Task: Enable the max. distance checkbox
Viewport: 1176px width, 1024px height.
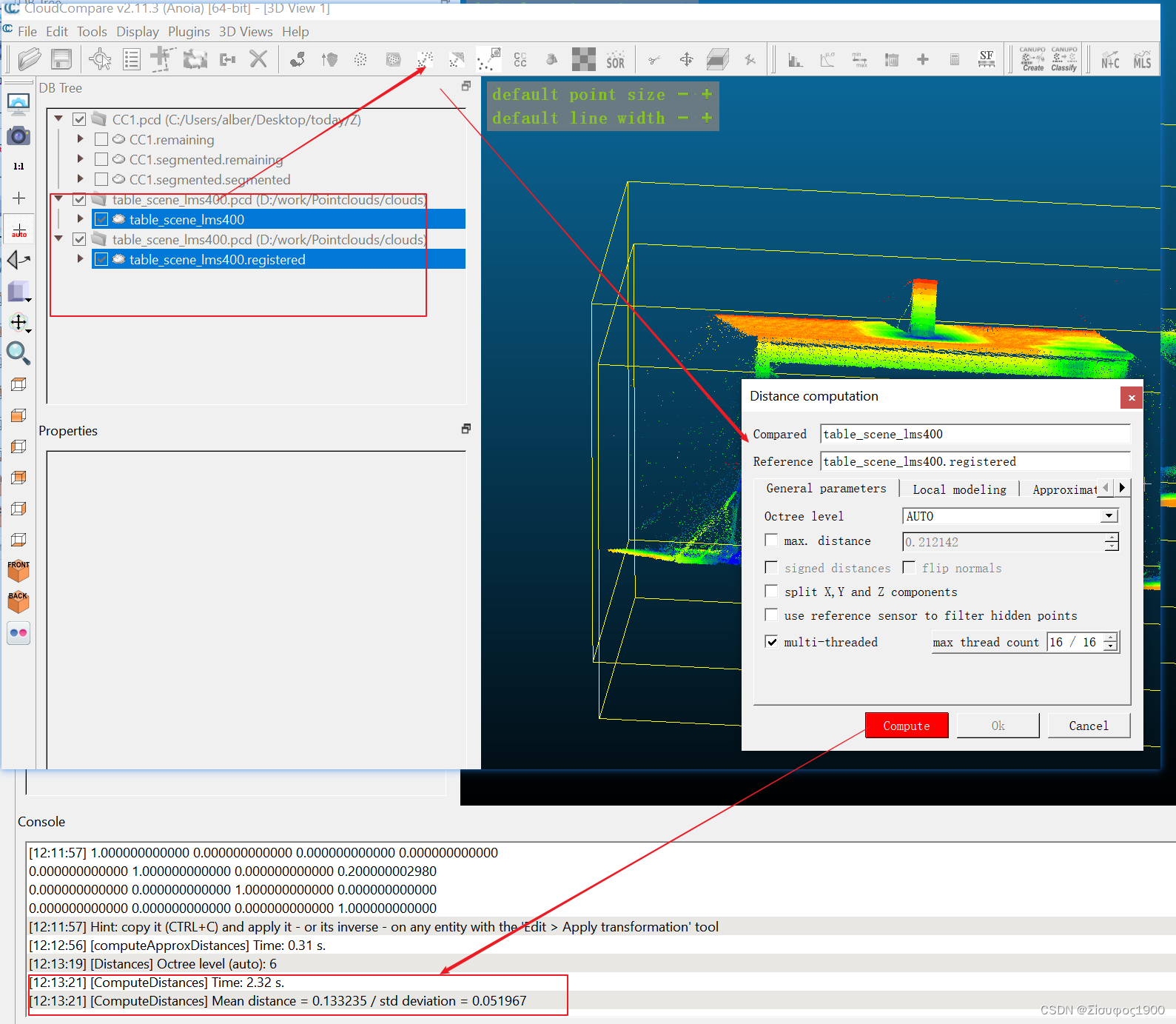Action: (771, 541)
